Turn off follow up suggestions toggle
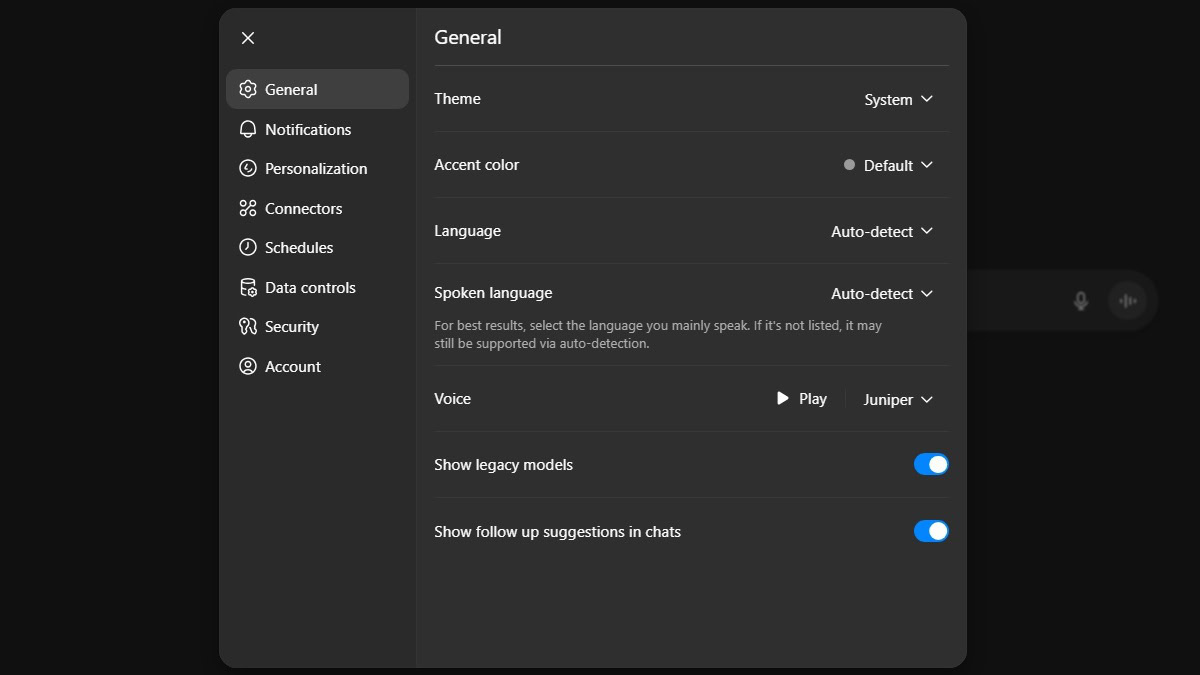Image resolution: width=1200 pixels, height=675 pixels. [931, 531]
